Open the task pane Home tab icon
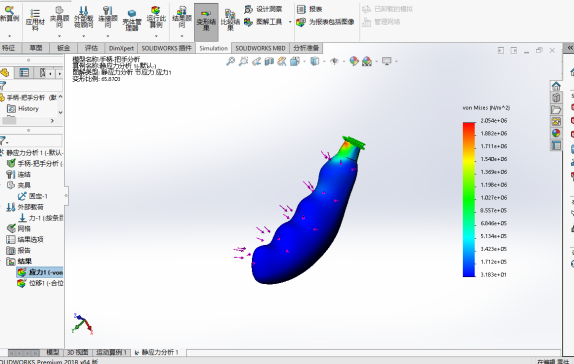The width and height of the screenshot is (574, 364). tap(556, 86)
